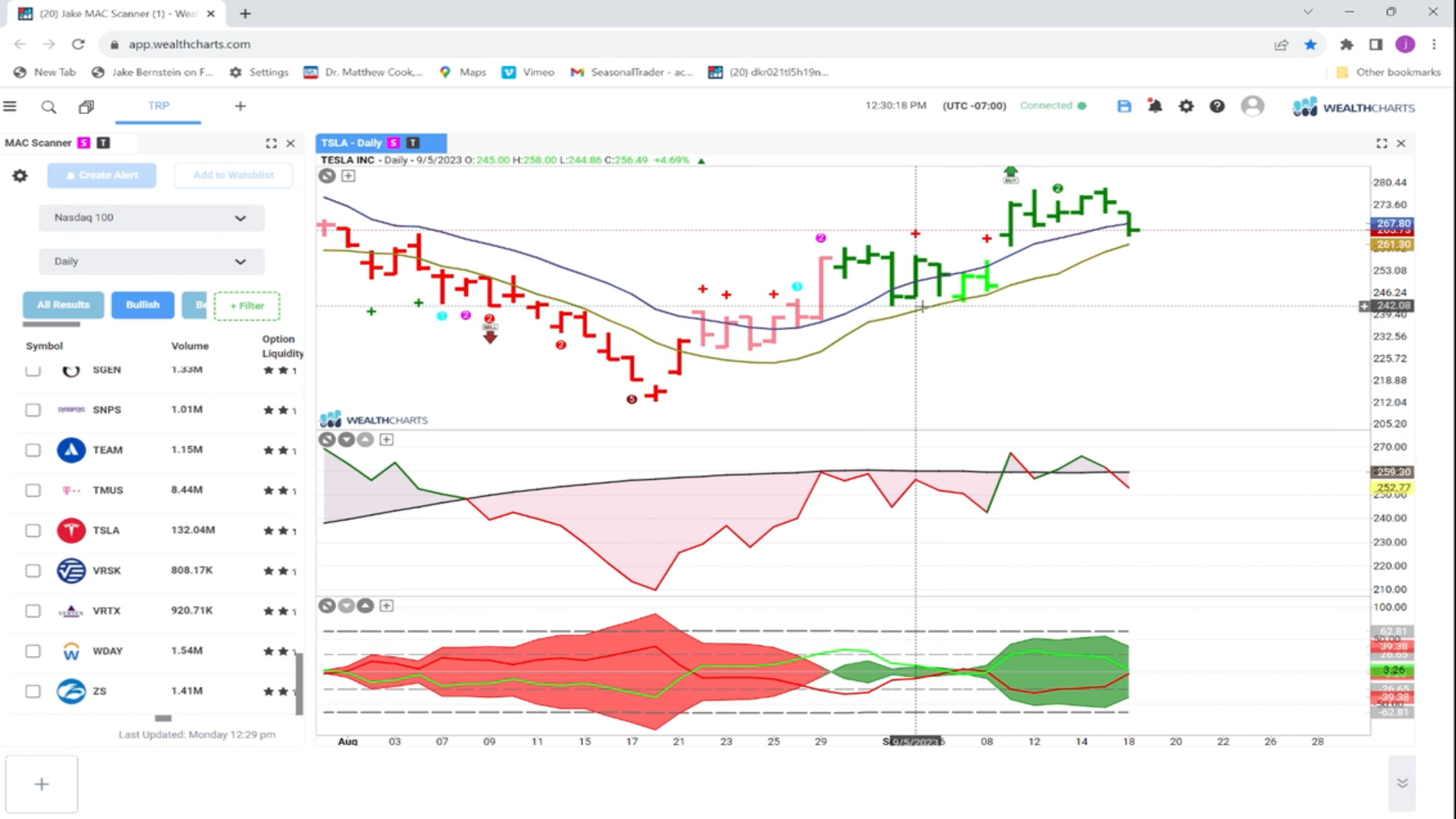Add indicator to middle pane
1456x819 pixels.
click(387, 440)
